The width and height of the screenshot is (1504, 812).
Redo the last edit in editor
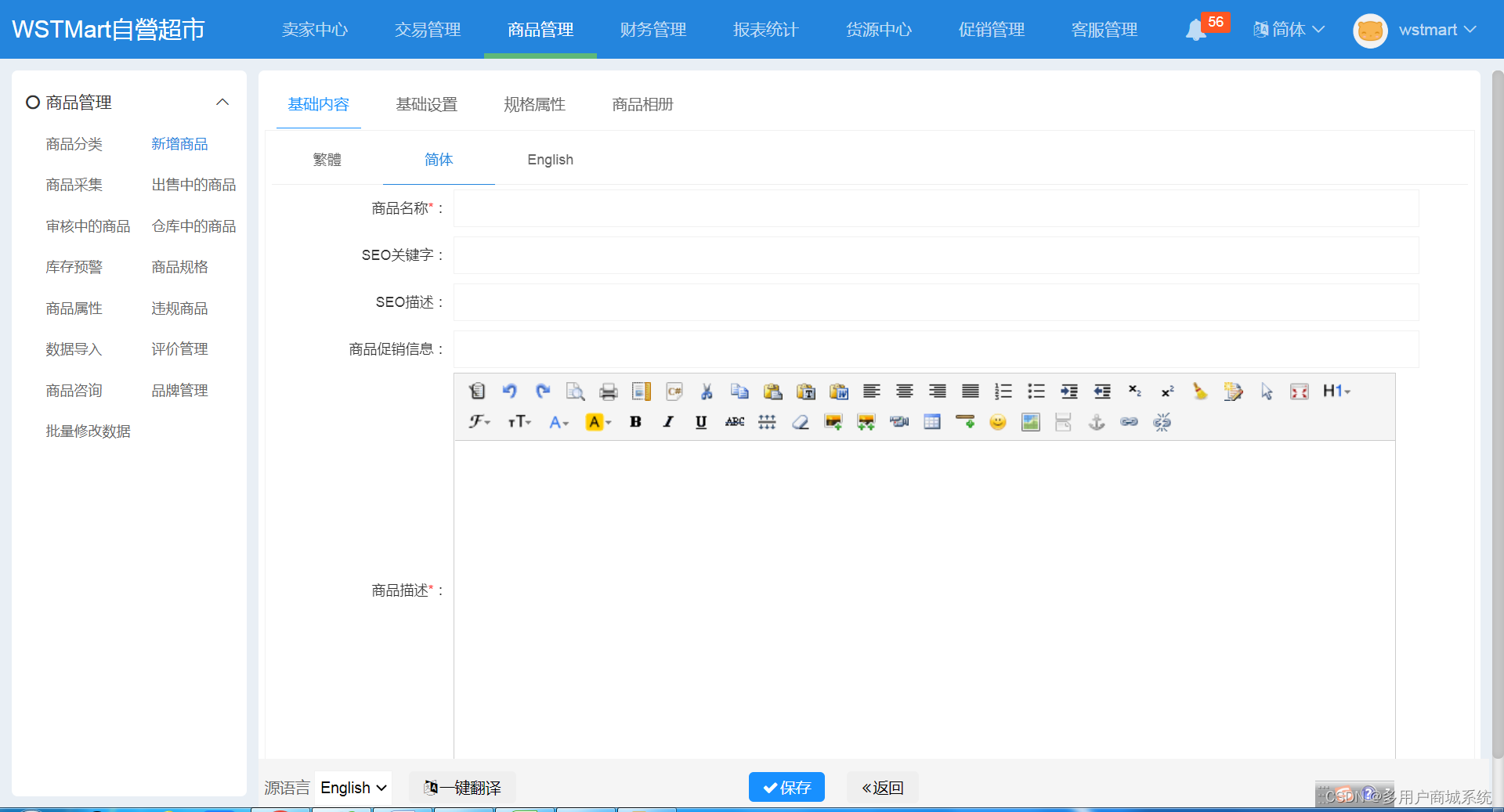point(542,391)
